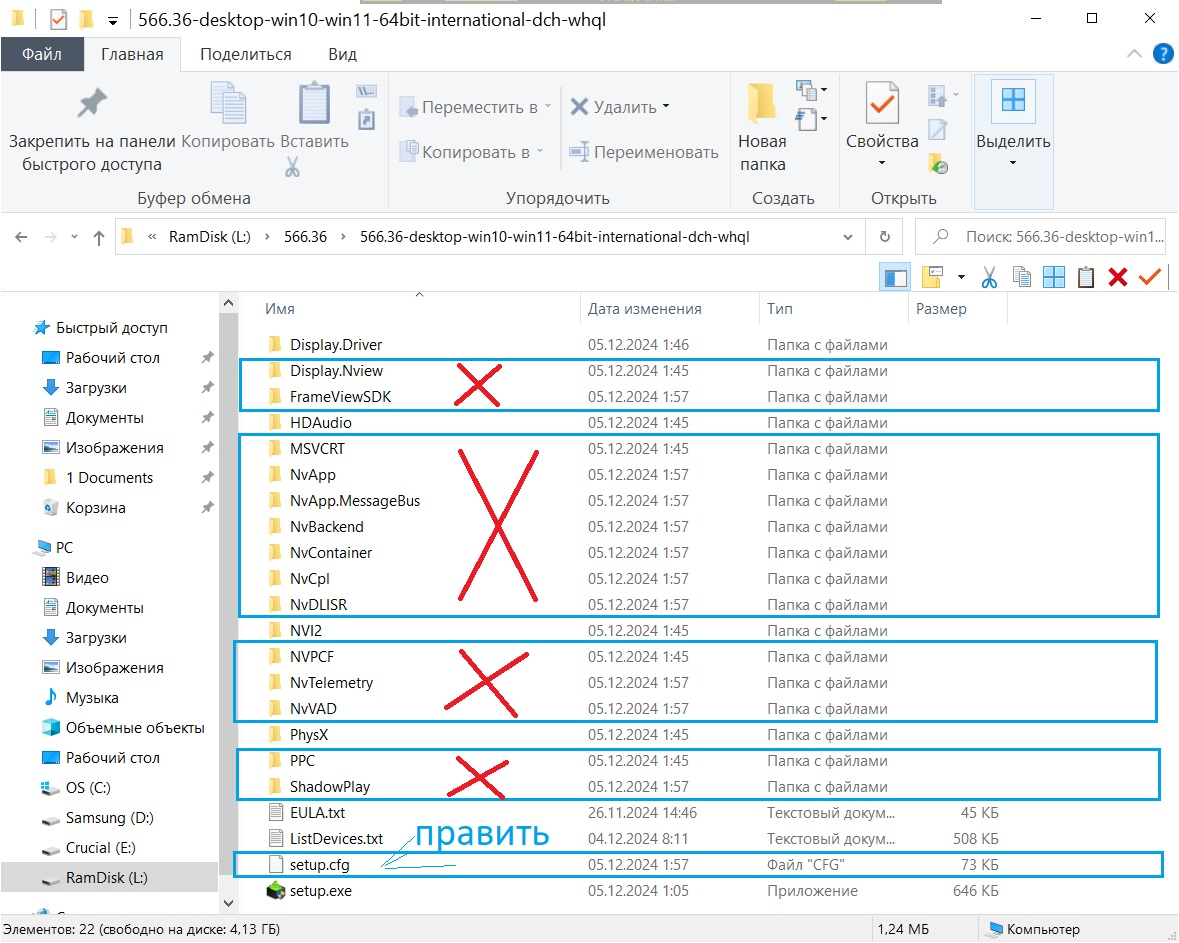Click the Paste shortcut icon in the ribbon
The width and height of the screenshot is (1179, 943).
(366, 120)
